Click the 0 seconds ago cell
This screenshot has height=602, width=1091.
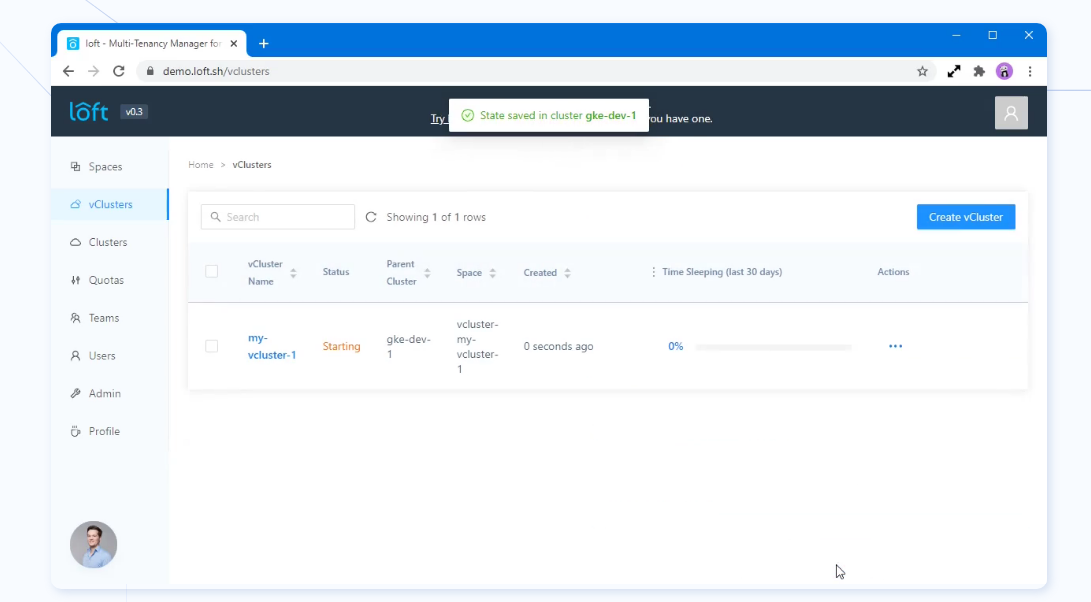(558, 346)
